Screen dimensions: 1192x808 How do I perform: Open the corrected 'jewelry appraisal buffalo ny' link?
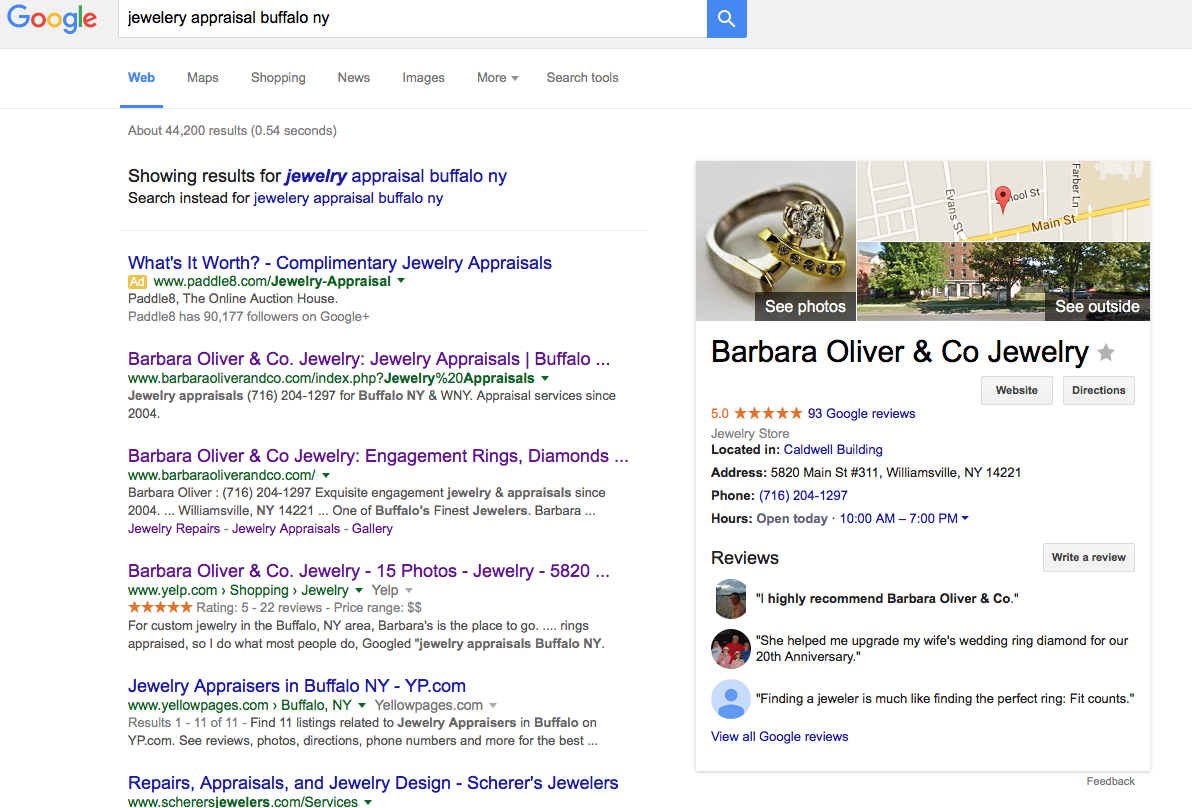396,176
